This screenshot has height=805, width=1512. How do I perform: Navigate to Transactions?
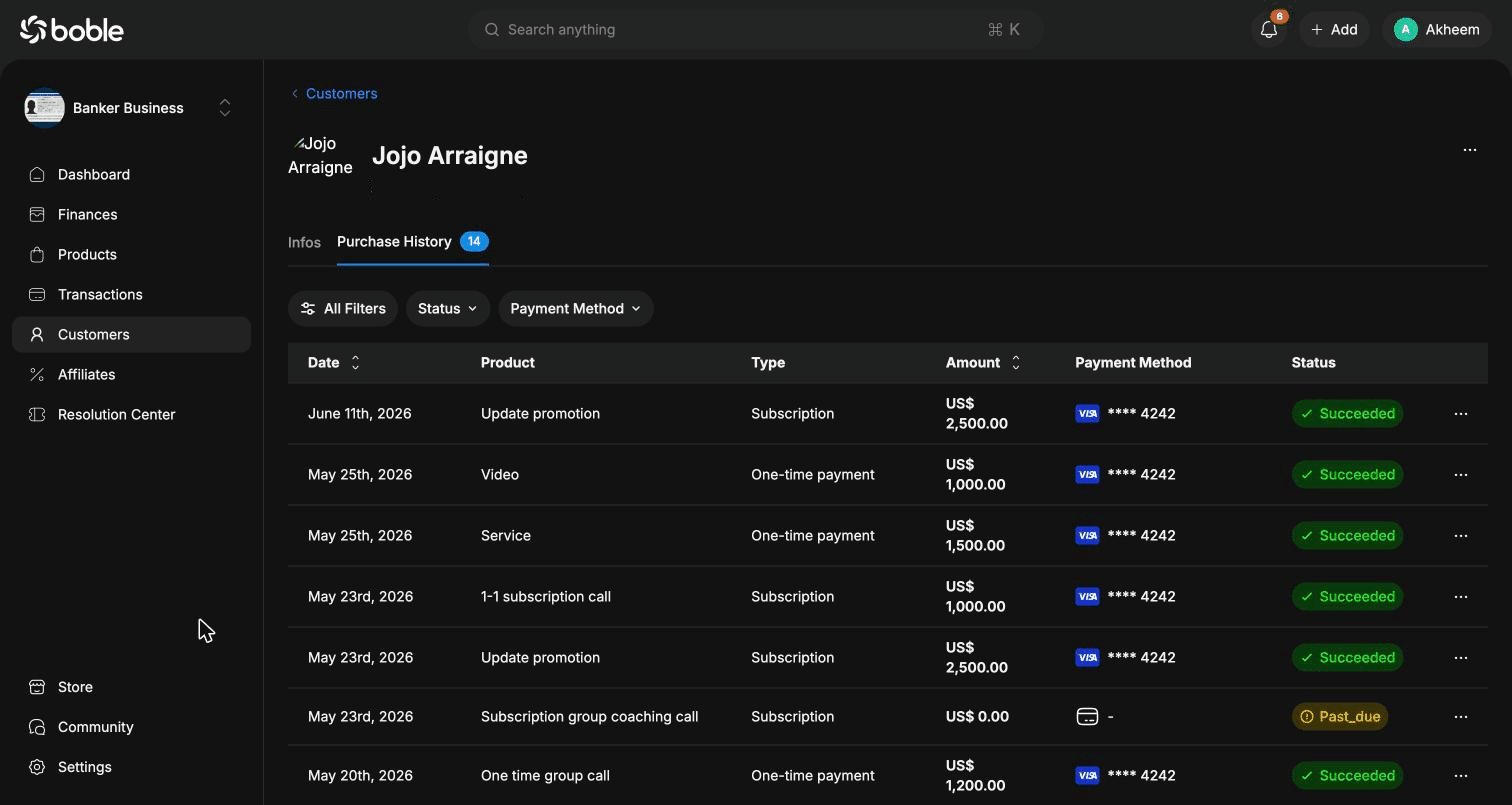tap(131, 295)
